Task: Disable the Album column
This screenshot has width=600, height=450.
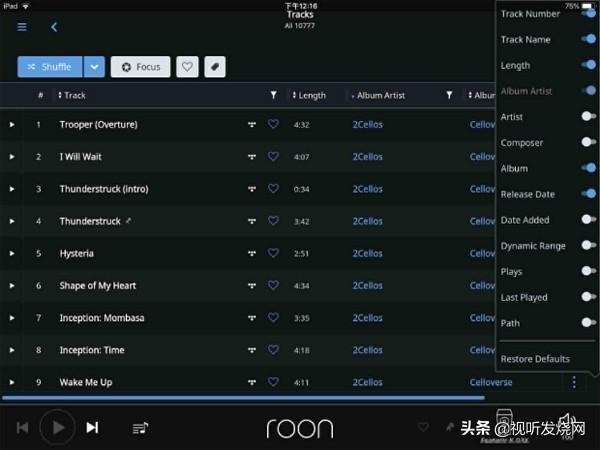Action: tap(589, 168)
